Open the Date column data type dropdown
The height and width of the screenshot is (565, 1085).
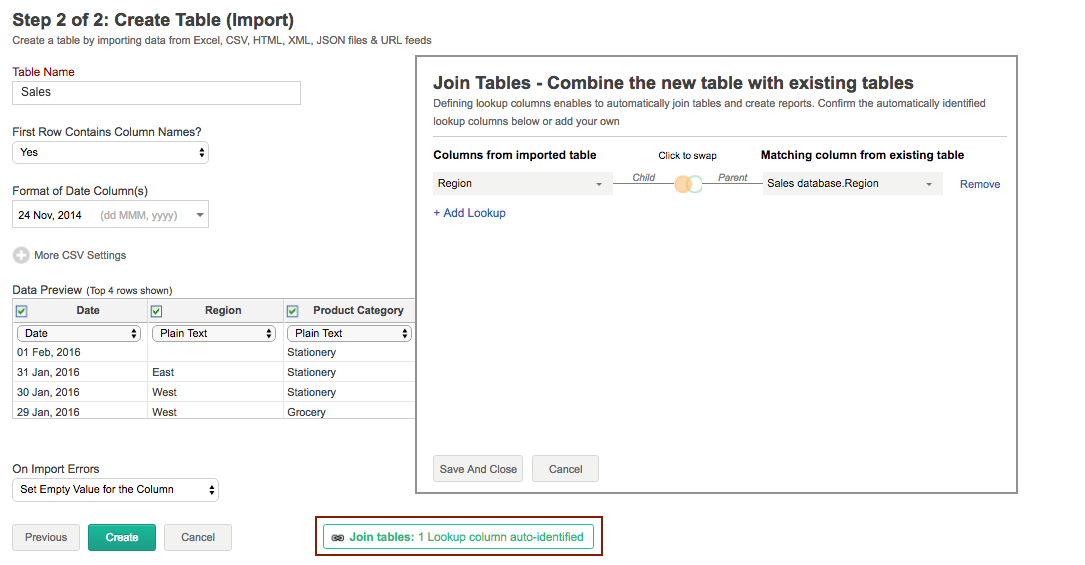79,333
